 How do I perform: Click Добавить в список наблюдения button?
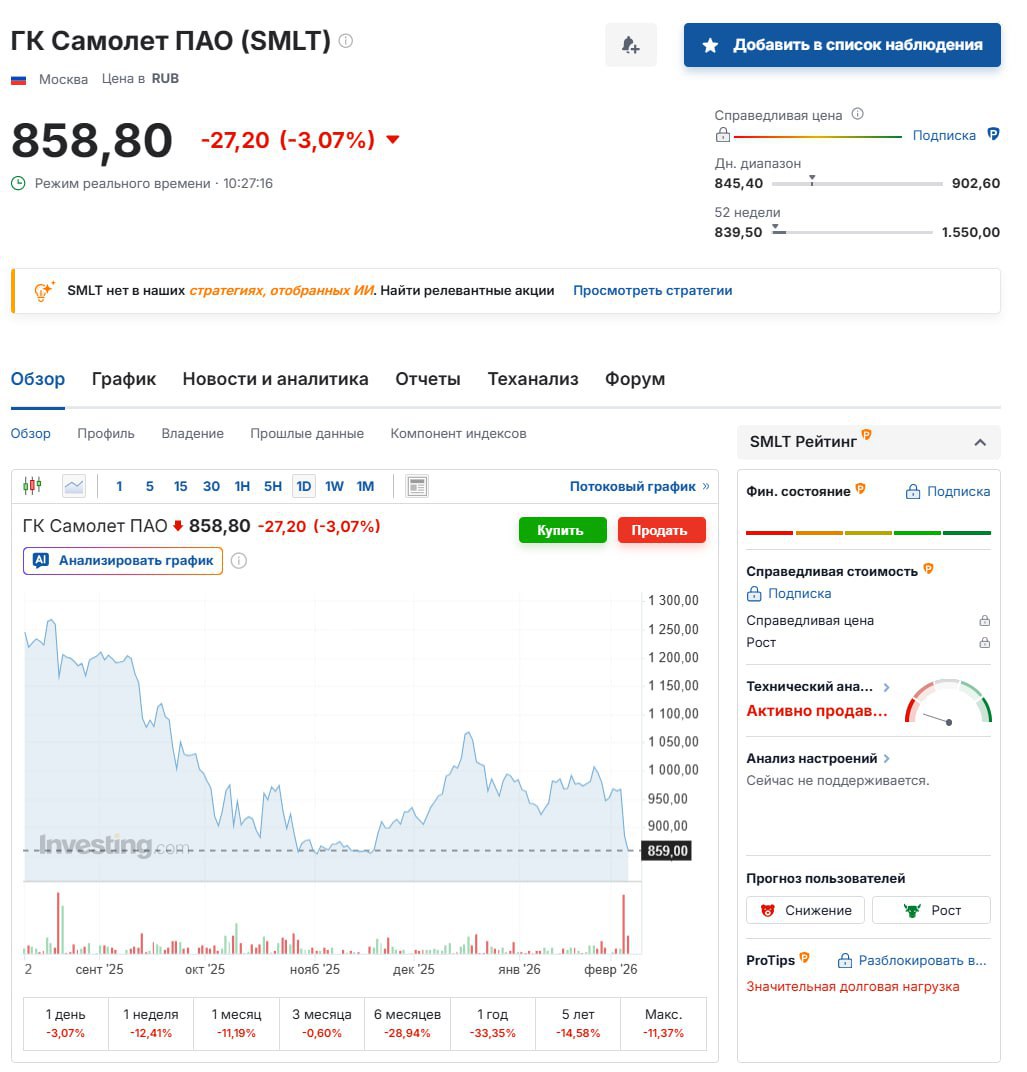[842, 45]
